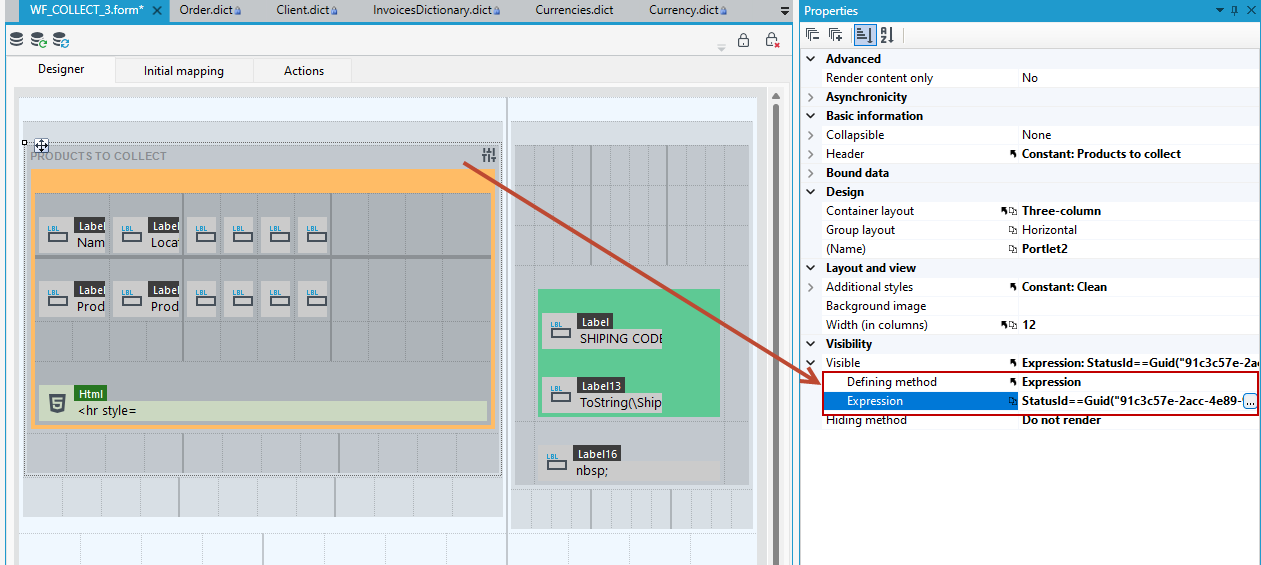Select the Html control icon

[57, 404]
